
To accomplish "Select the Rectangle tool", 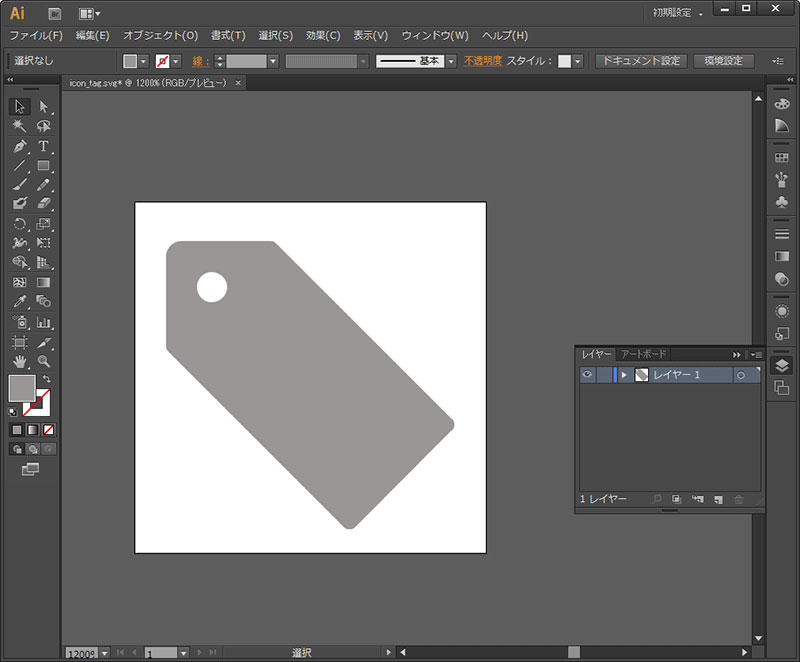I will (x=43, y=166).
